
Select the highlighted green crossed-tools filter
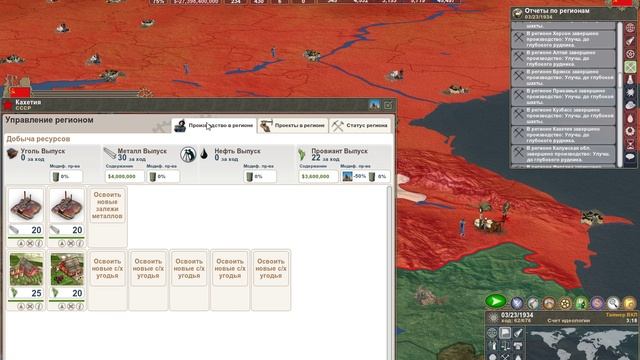tap(631, 67)
